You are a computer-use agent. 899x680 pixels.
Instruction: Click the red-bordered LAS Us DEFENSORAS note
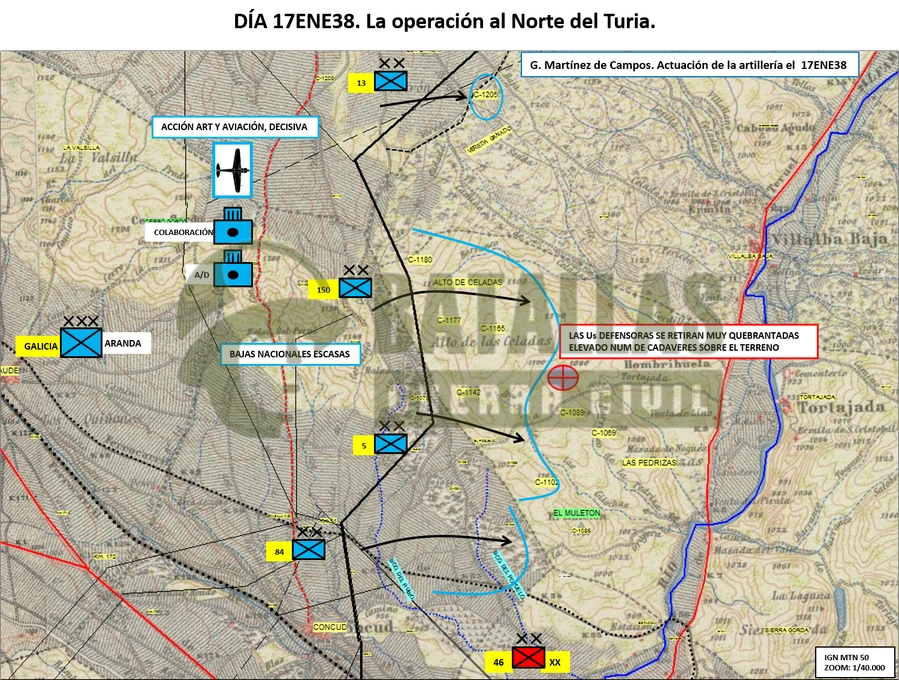tap(689, 341)
